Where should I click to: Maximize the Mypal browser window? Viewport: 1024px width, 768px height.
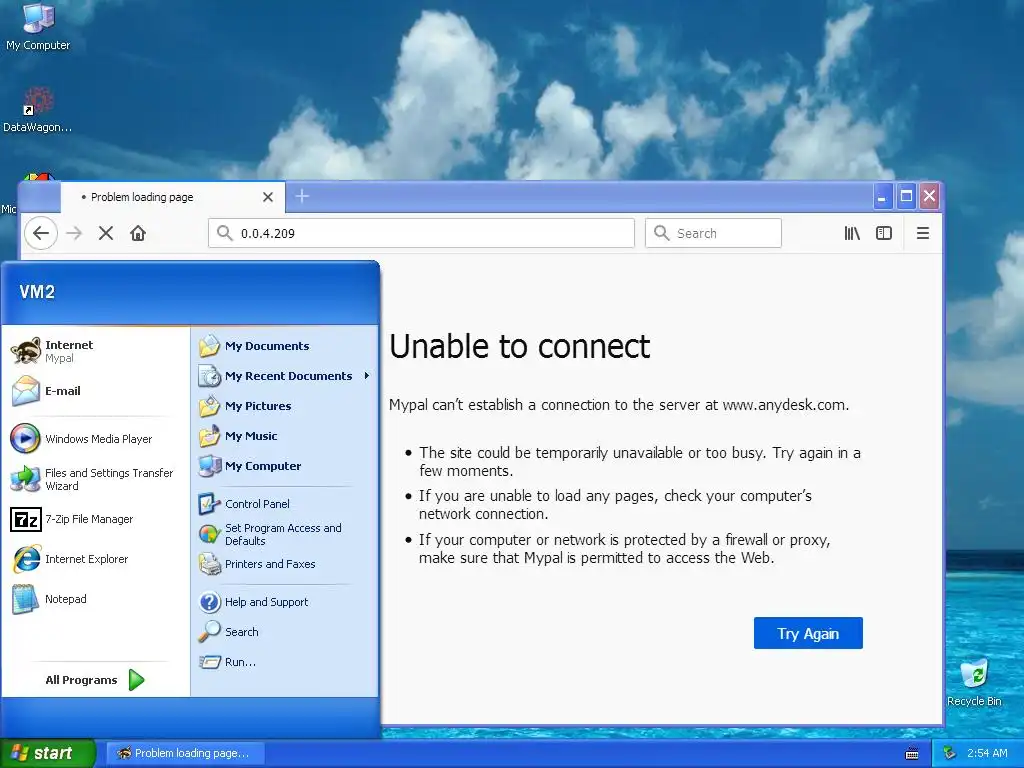906,197
